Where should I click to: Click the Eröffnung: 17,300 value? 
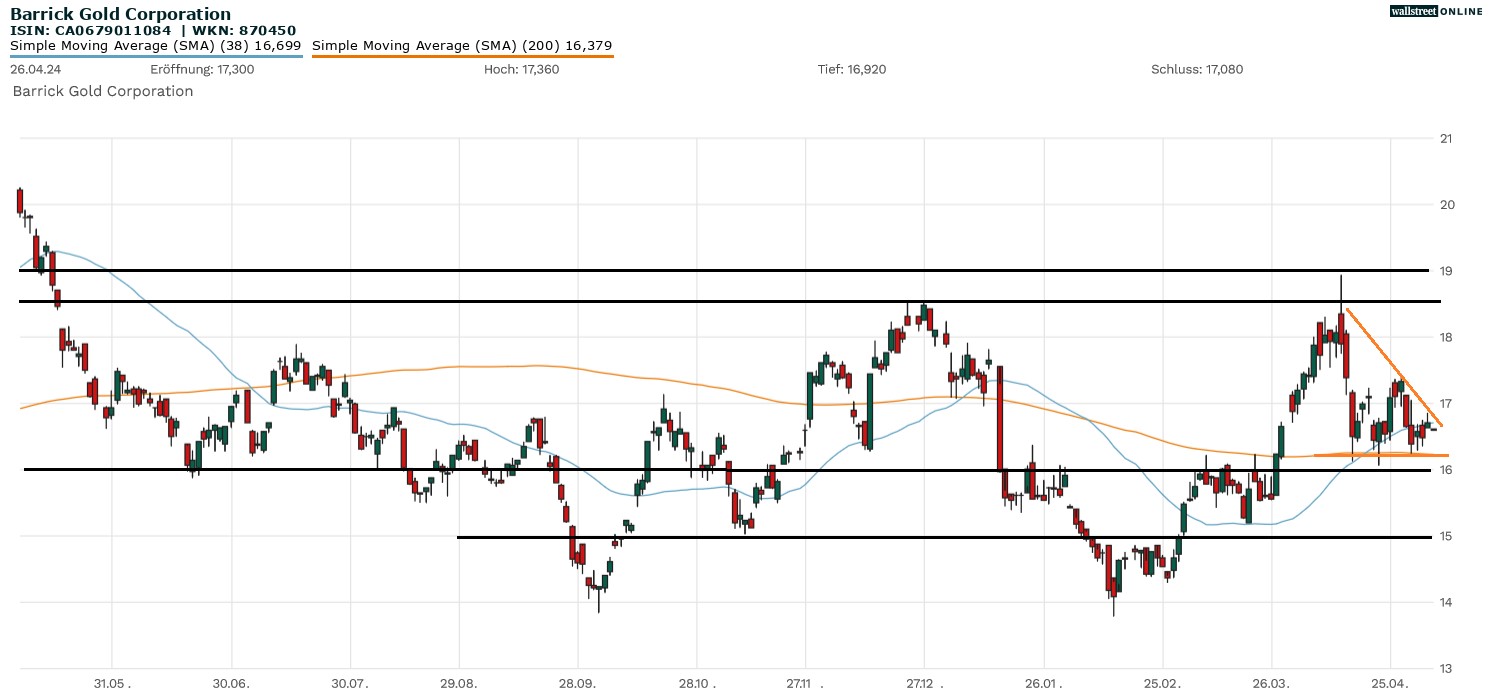coord(202,69)
